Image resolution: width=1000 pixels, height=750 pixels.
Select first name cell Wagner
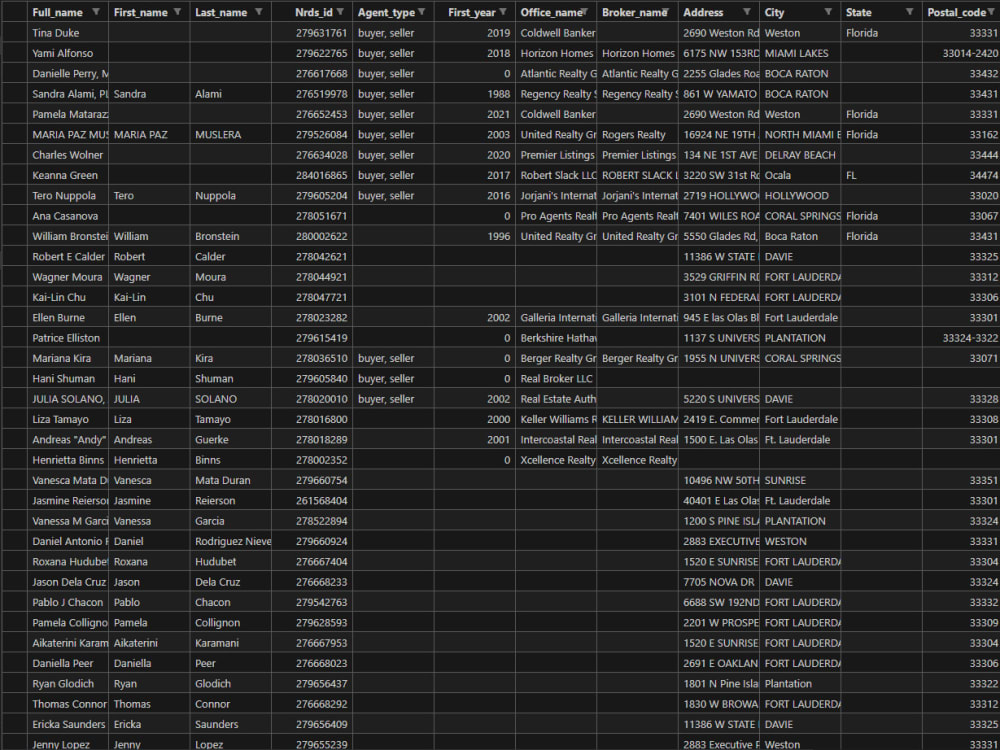point(149,277)
